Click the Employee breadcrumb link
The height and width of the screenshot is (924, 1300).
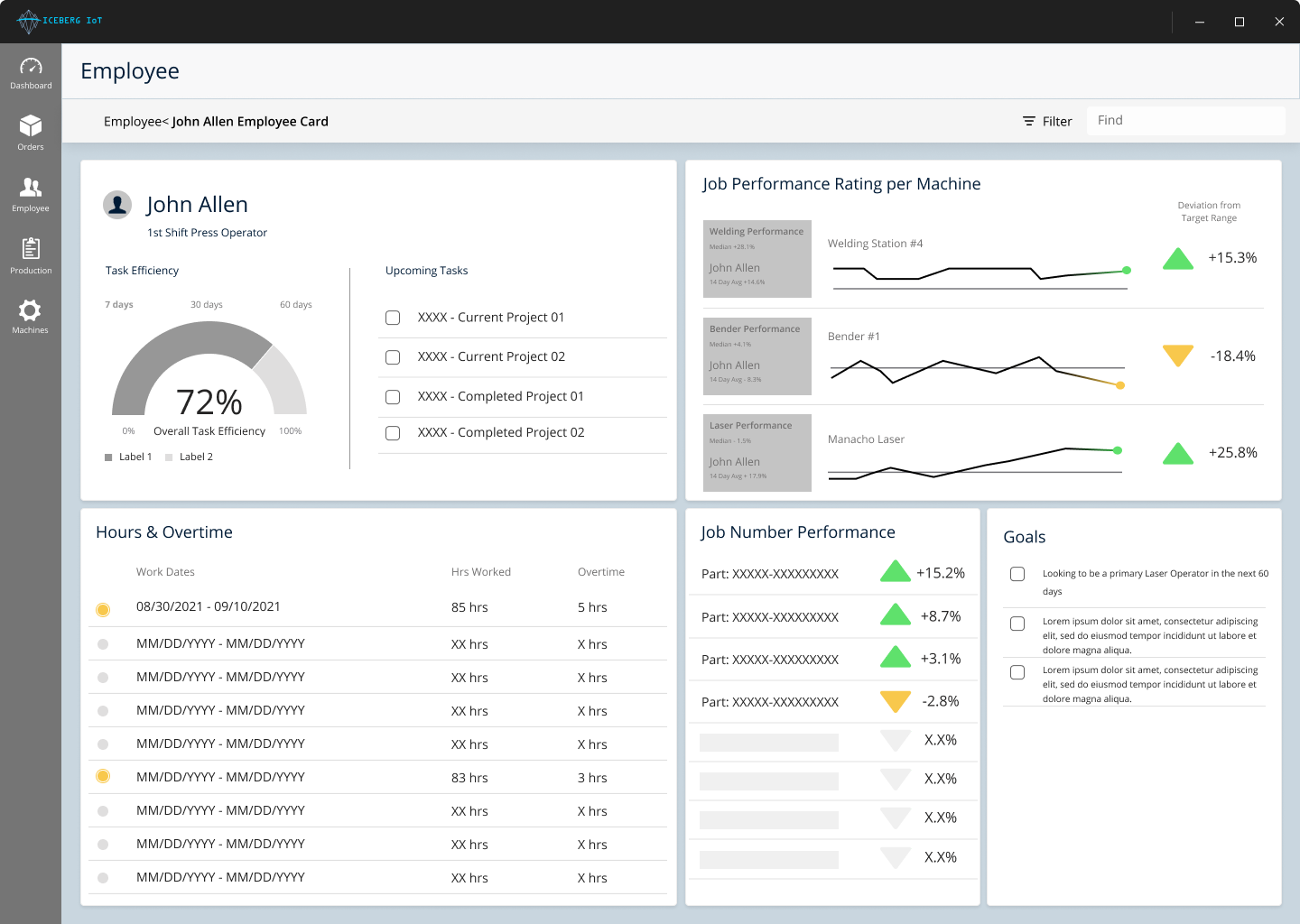tap(132, 122)
